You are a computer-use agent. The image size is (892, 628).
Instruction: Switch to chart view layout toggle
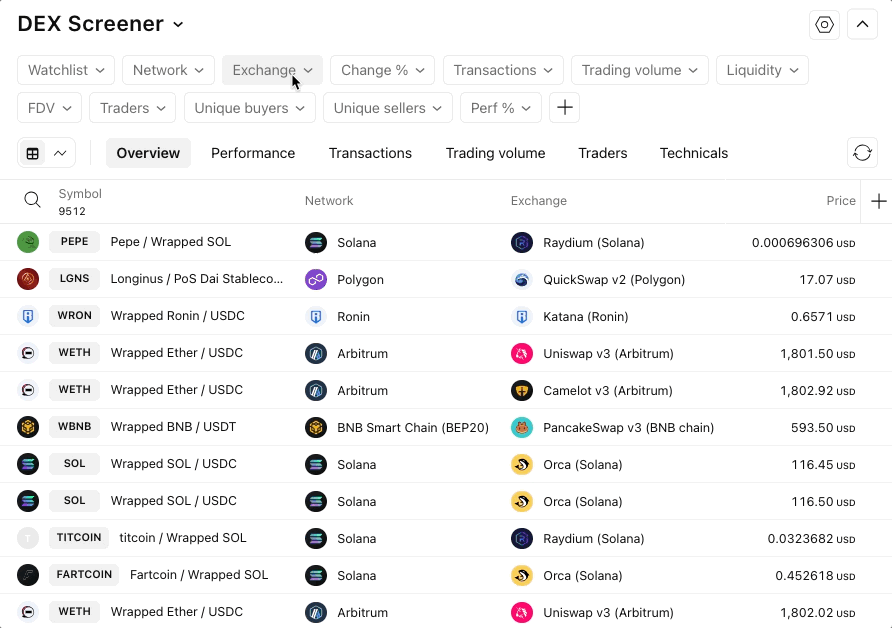[x=60, y=153]
